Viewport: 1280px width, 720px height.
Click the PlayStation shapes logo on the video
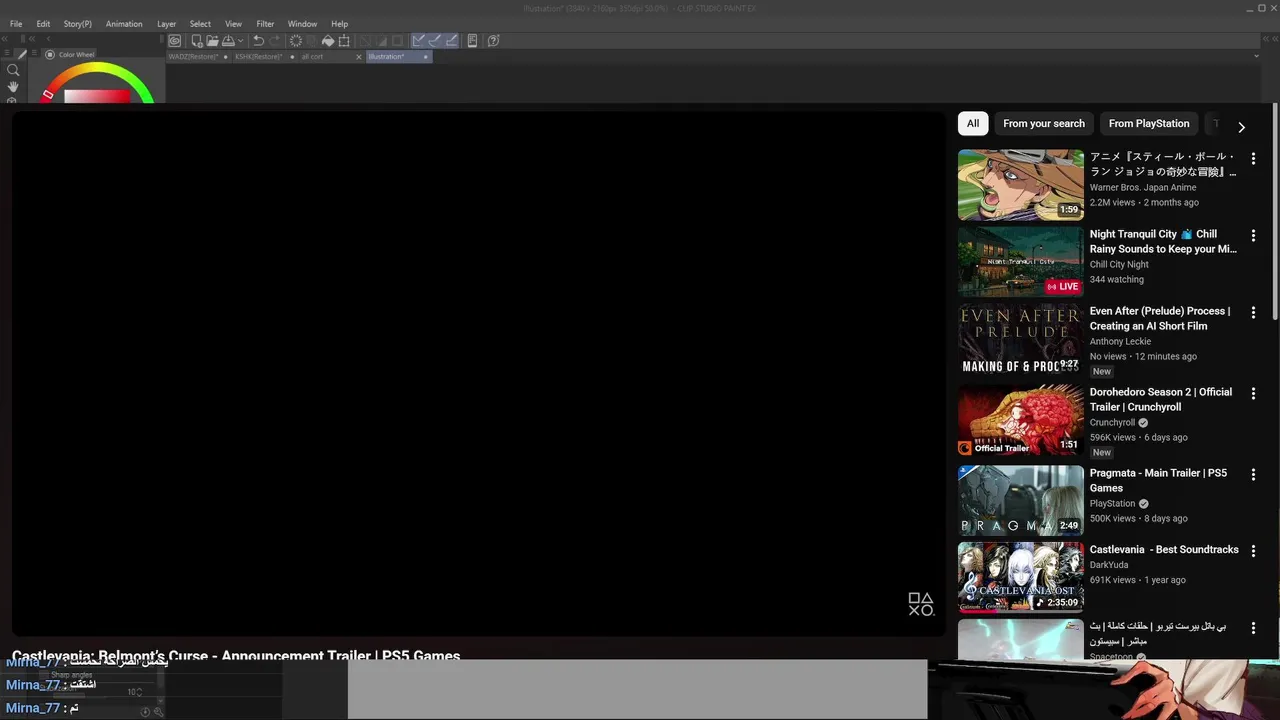[x=921, y=604]
